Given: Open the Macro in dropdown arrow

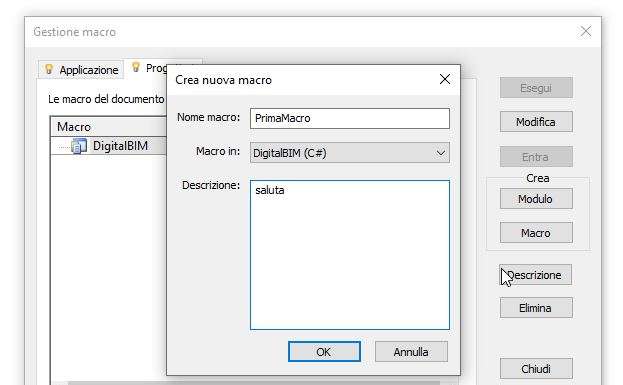Looking at the screenshot, I should point(440,153).
